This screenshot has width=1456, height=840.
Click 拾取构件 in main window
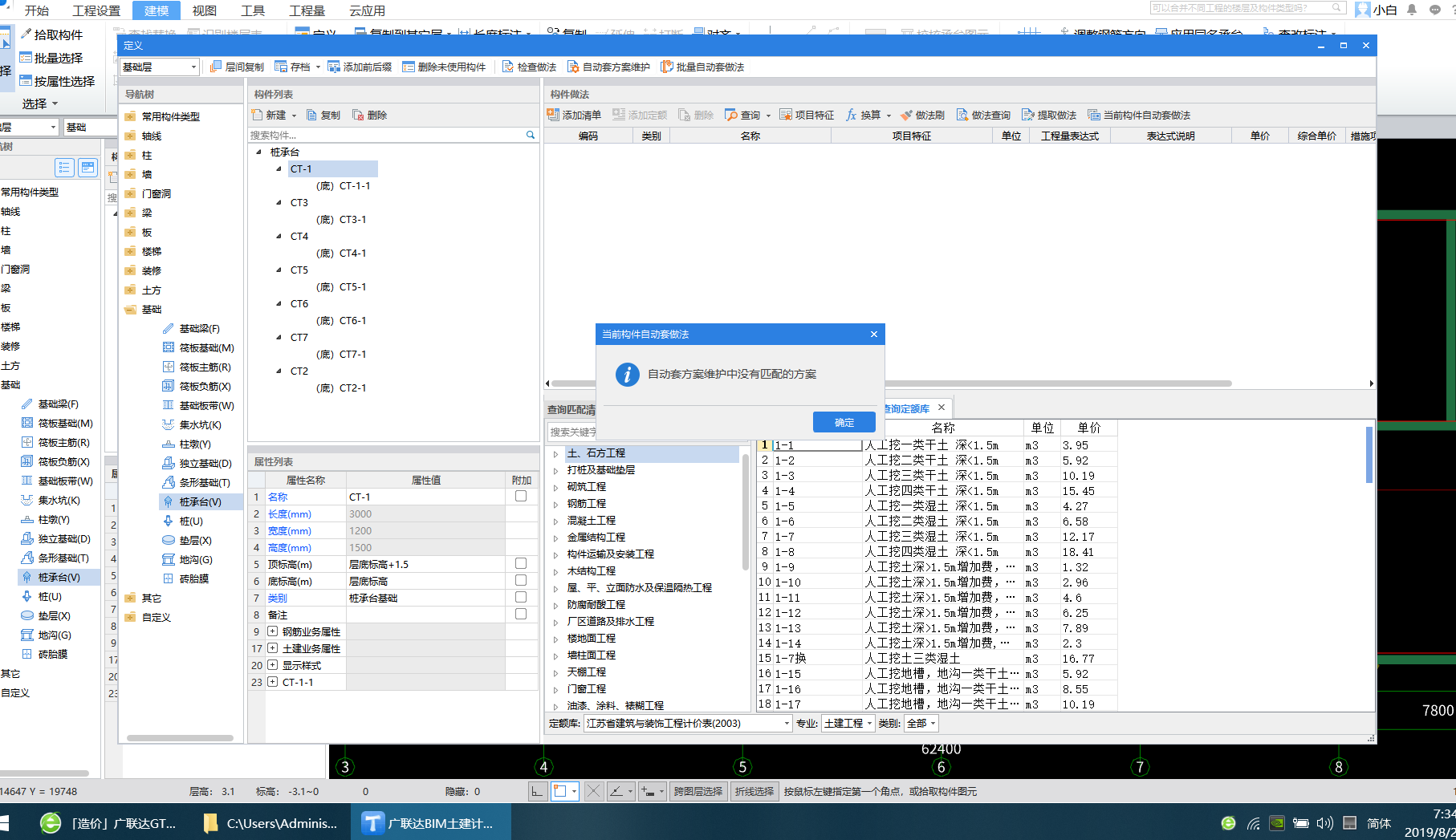coord(51,34)
